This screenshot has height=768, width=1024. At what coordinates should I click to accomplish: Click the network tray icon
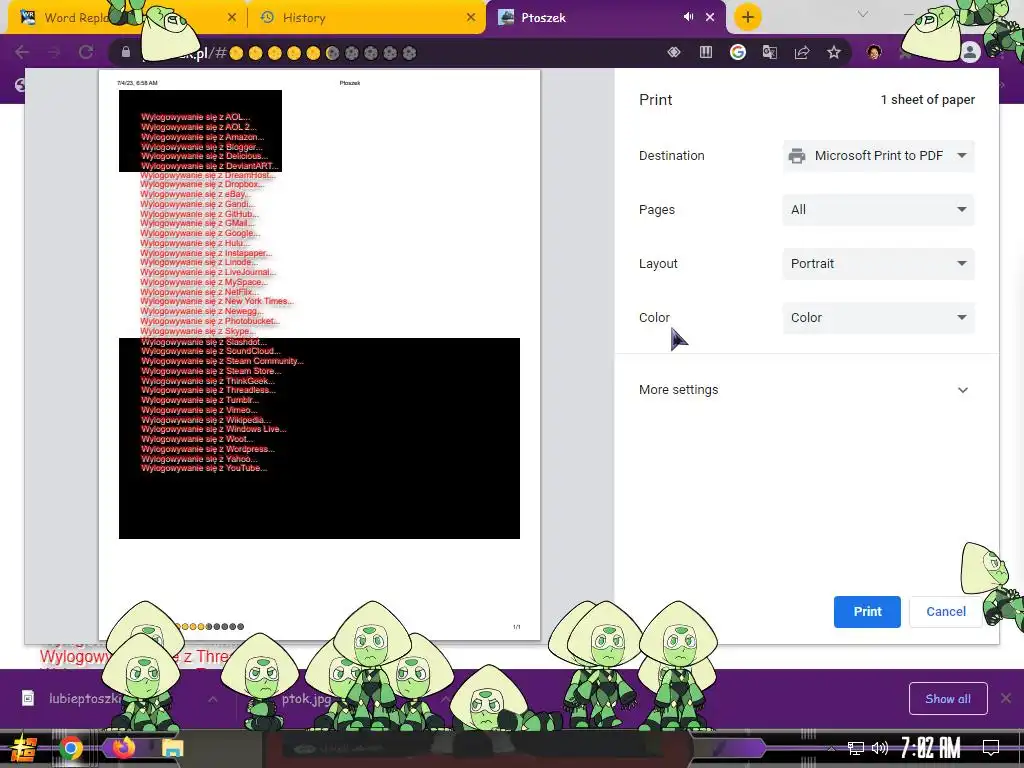856,748
